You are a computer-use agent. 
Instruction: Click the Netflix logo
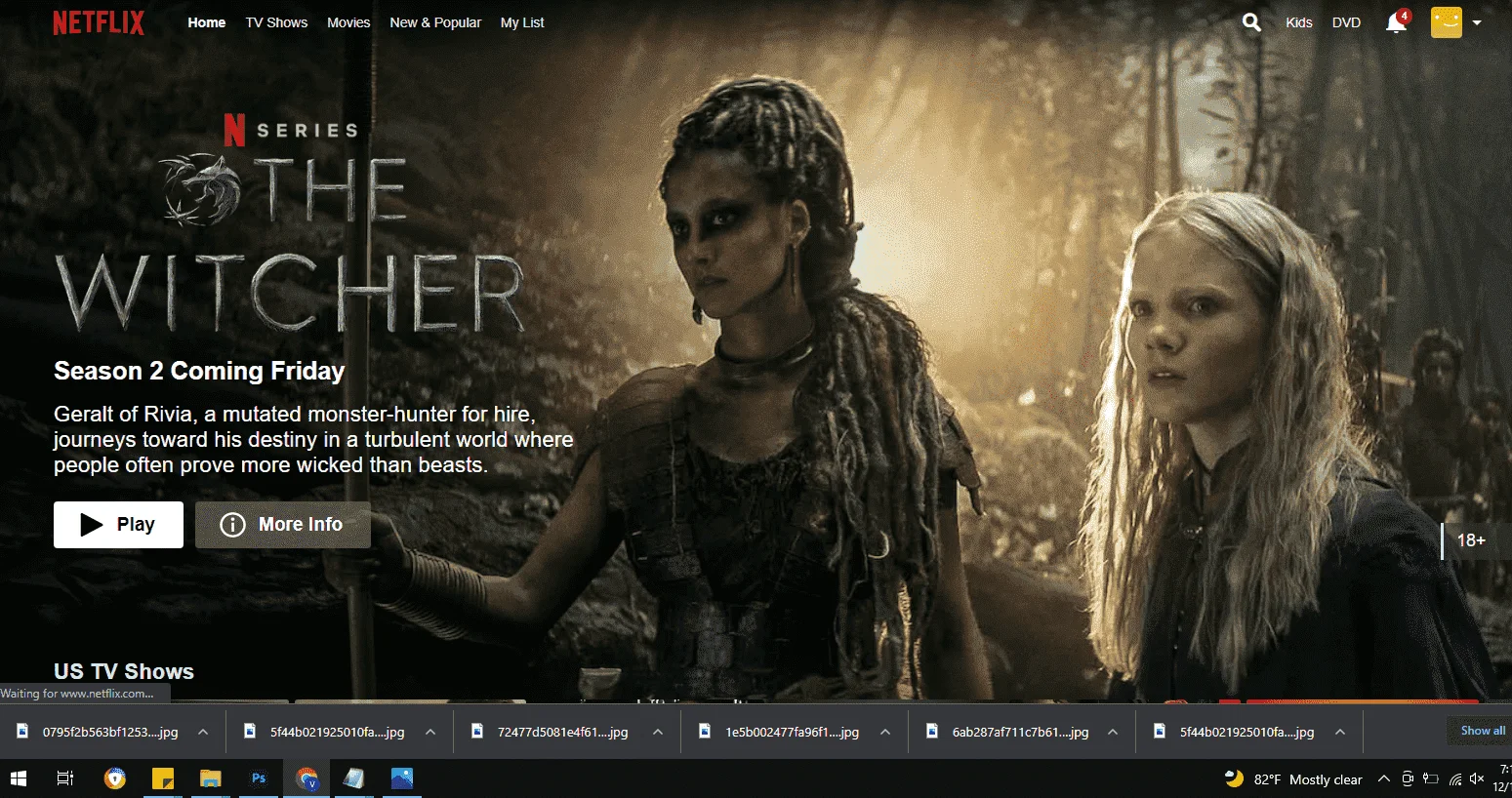point(99,22)
